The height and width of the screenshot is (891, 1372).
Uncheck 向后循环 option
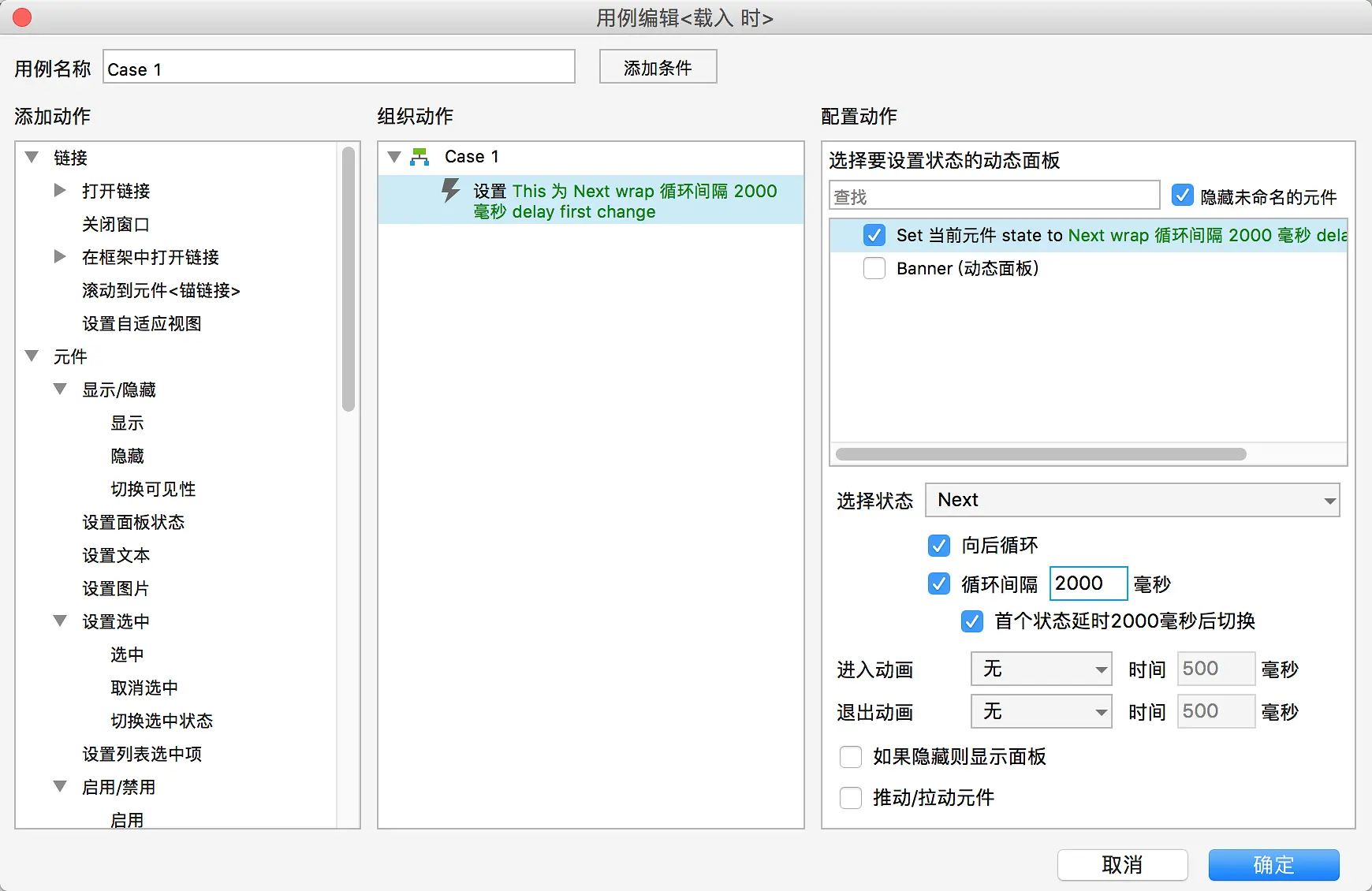pyautogui.click(x=938, y=546)
